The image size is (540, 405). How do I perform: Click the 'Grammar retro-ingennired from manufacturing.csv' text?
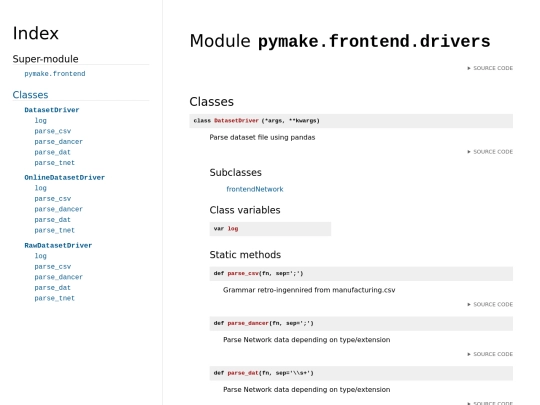click(309, 290)
